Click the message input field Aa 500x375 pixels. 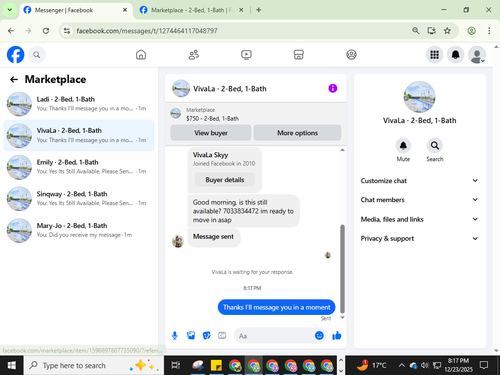pos(274,336)
